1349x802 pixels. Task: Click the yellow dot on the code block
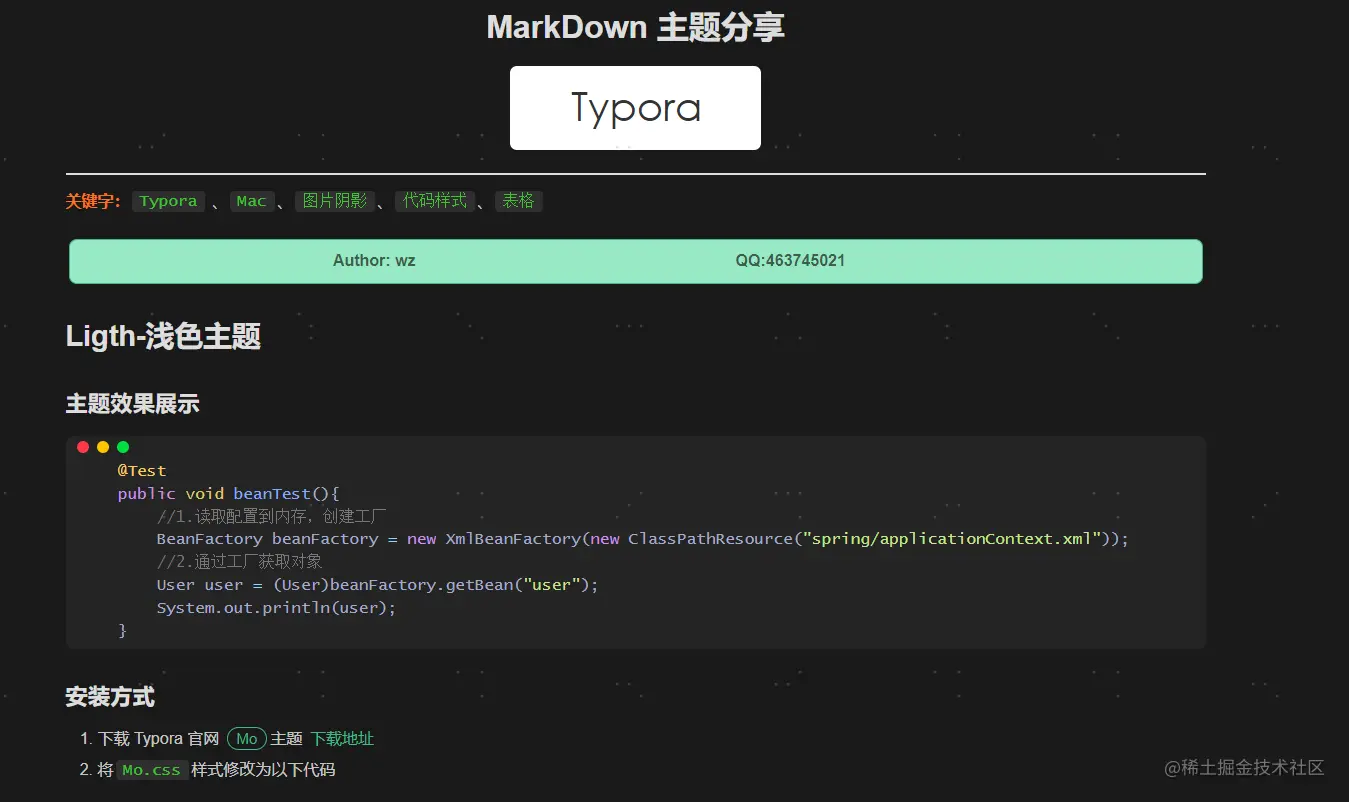coord(103,447)
